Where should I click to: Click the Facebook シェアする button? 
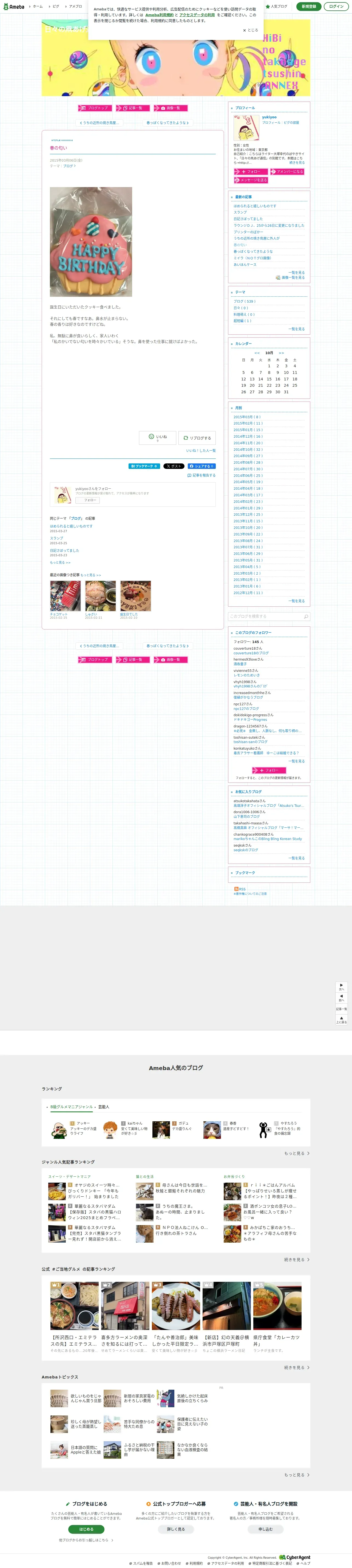201,466
